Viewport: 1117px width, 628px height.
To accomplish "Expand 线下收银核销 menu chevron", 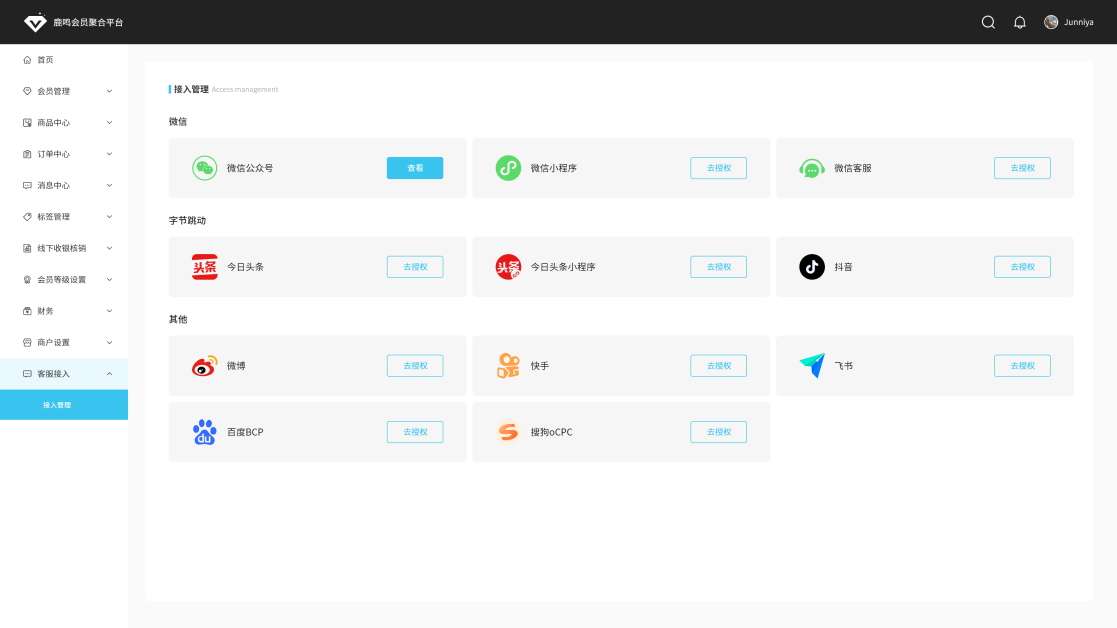I will tap(109, 248).
